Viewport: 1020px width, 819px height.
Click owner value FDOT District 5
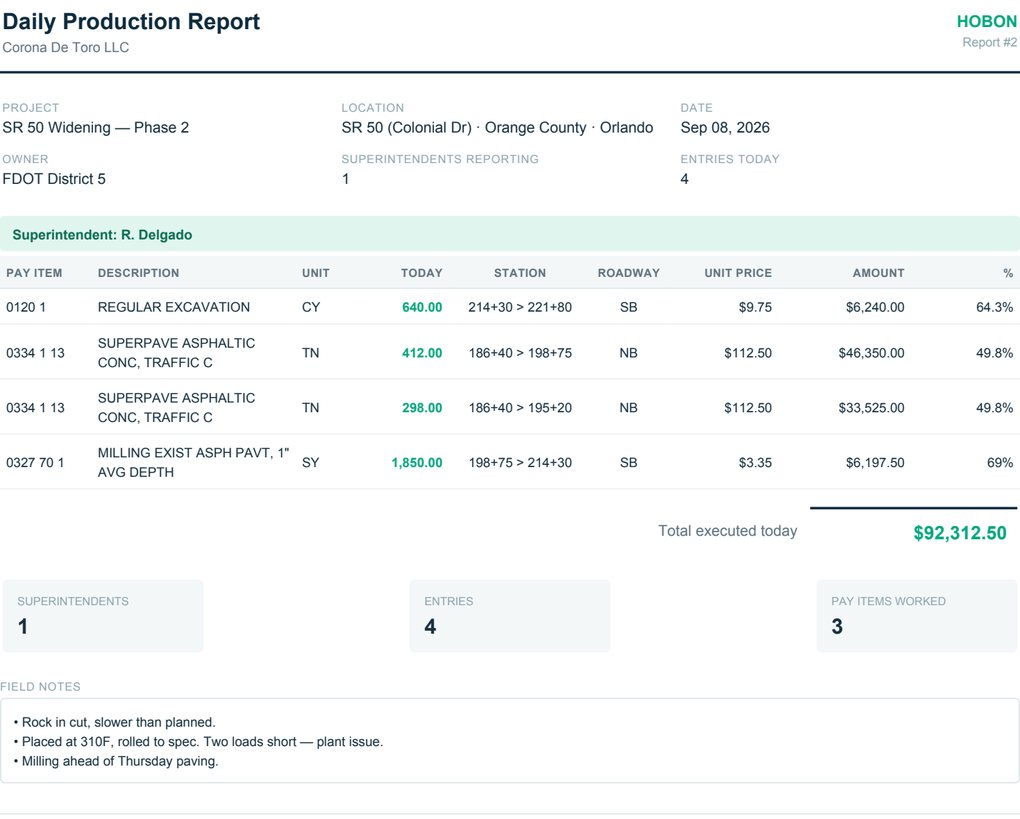point(54,179)
